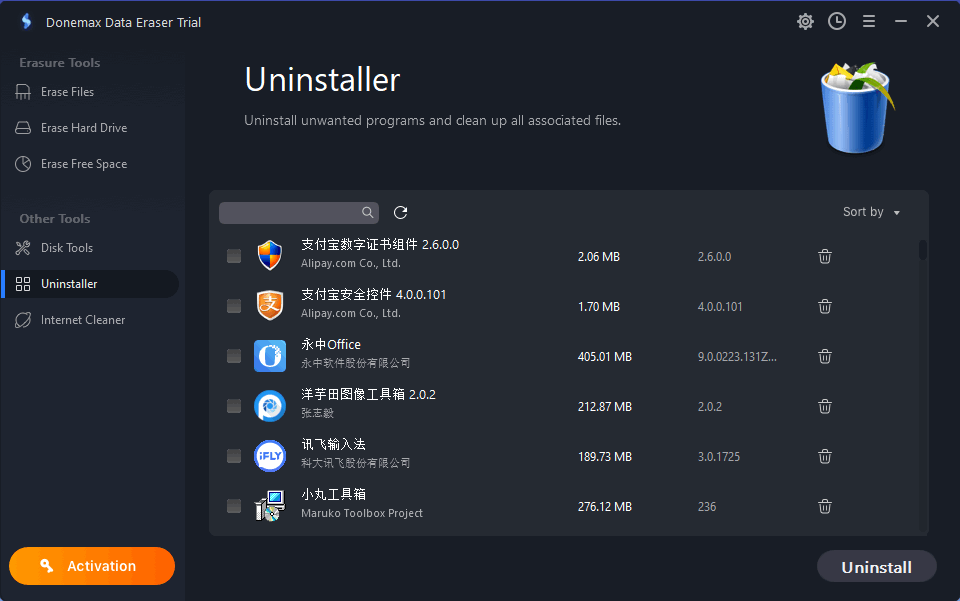Click trash icon for 讯飞输入法
The width and height of the screenshot is (960, 601).
pyautogui.click(x=825, y=457)
